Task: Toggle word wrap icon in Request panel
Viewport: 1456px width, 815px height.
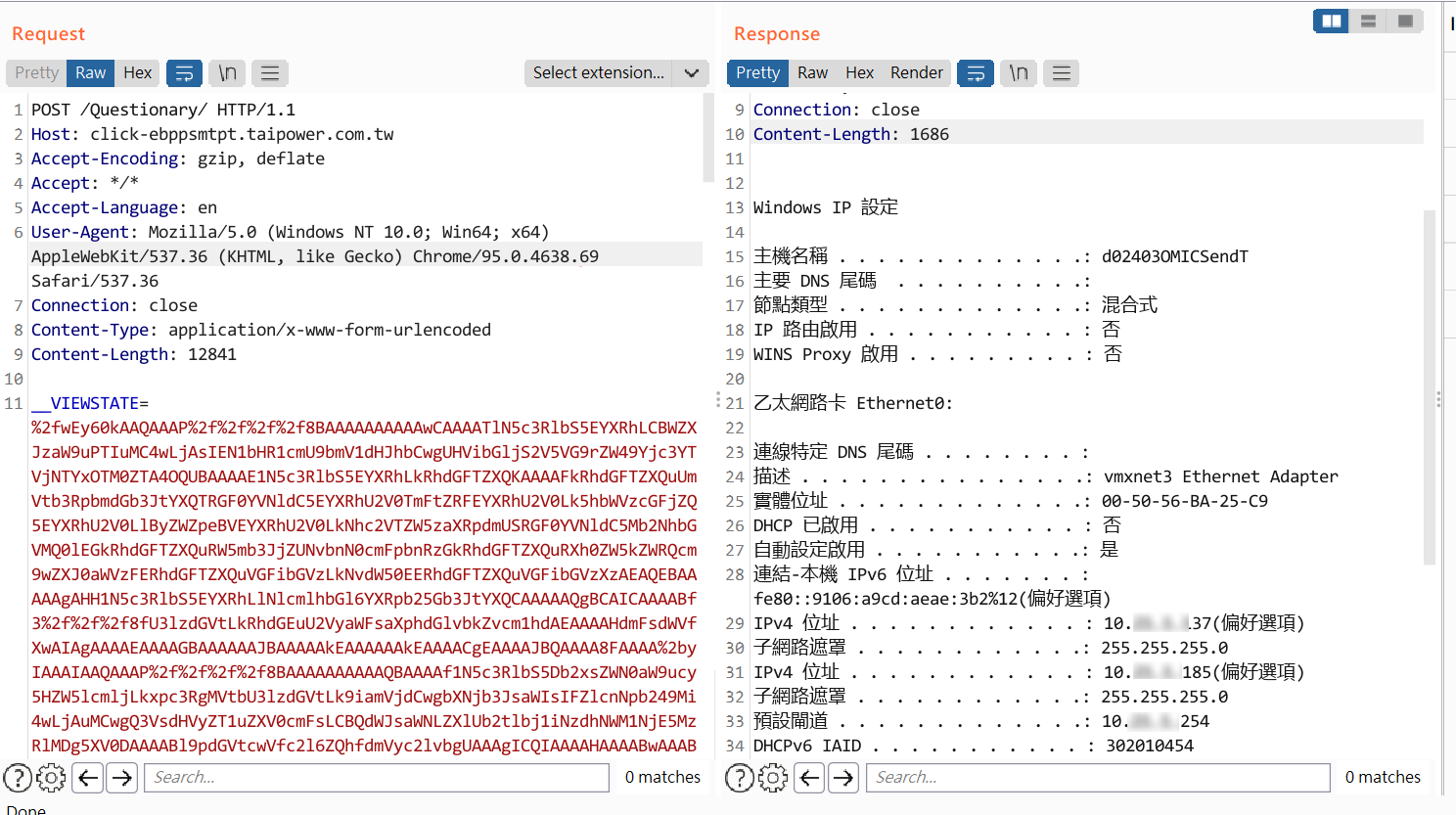Action: [x=184, y=72]
